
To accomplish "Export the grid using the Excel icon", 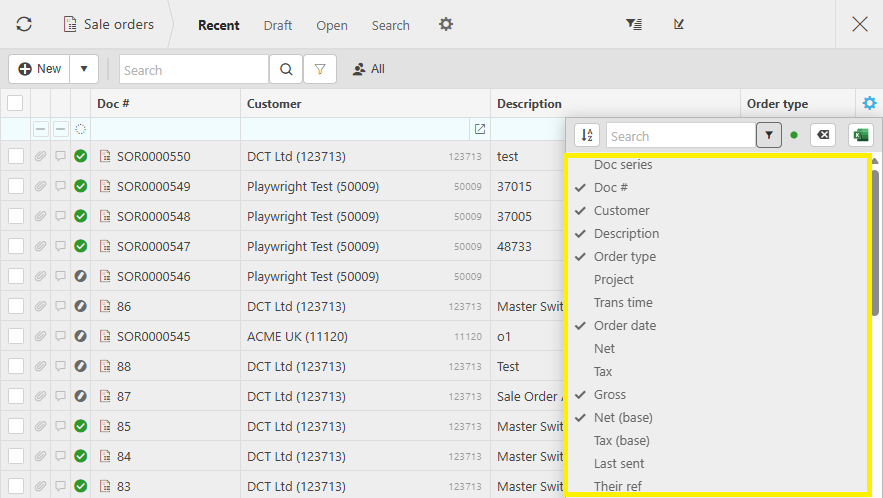I will pos(860,135).
